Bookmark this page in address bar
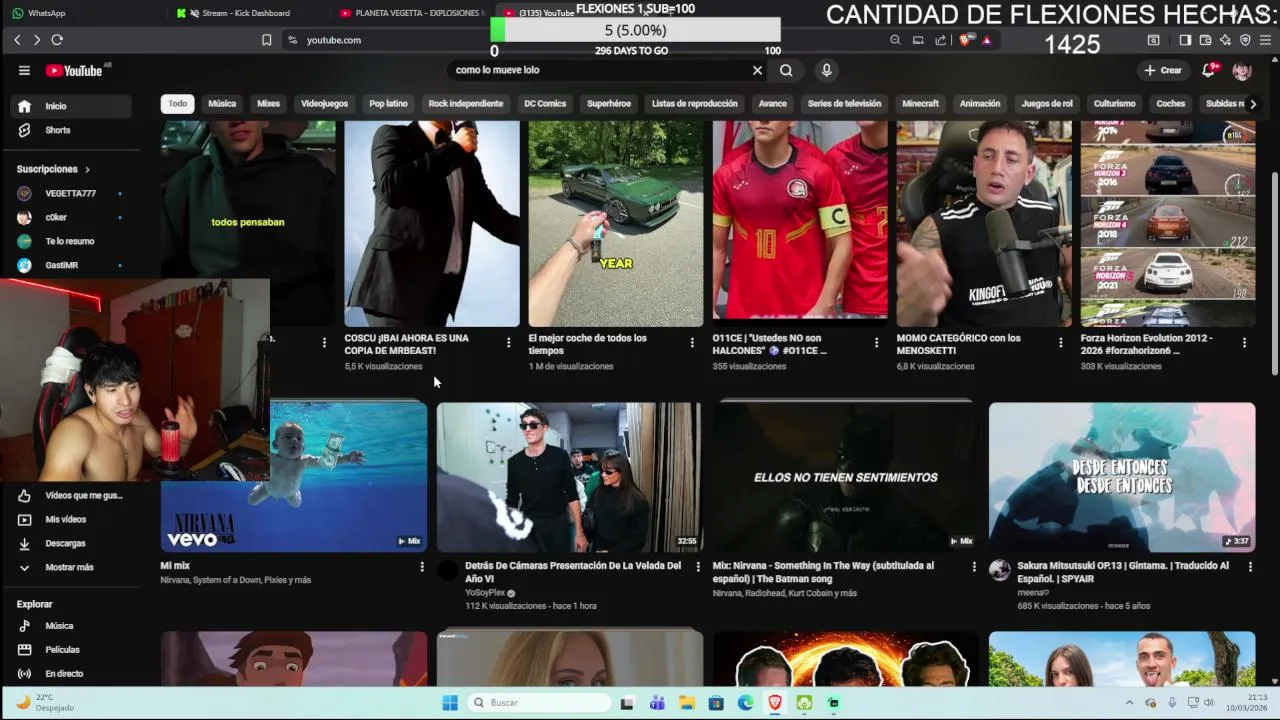 266,40
